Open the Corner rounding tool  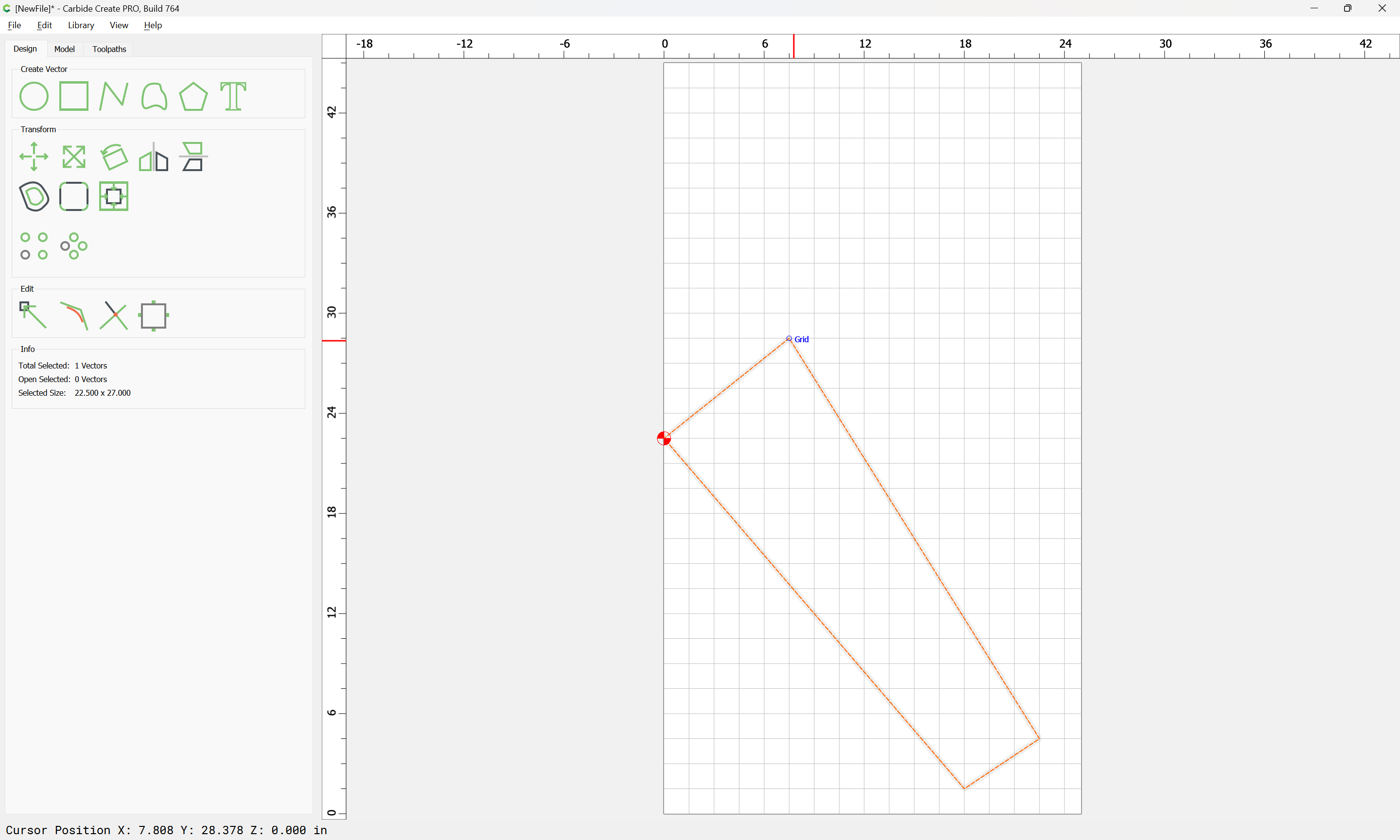pos(73,196)
